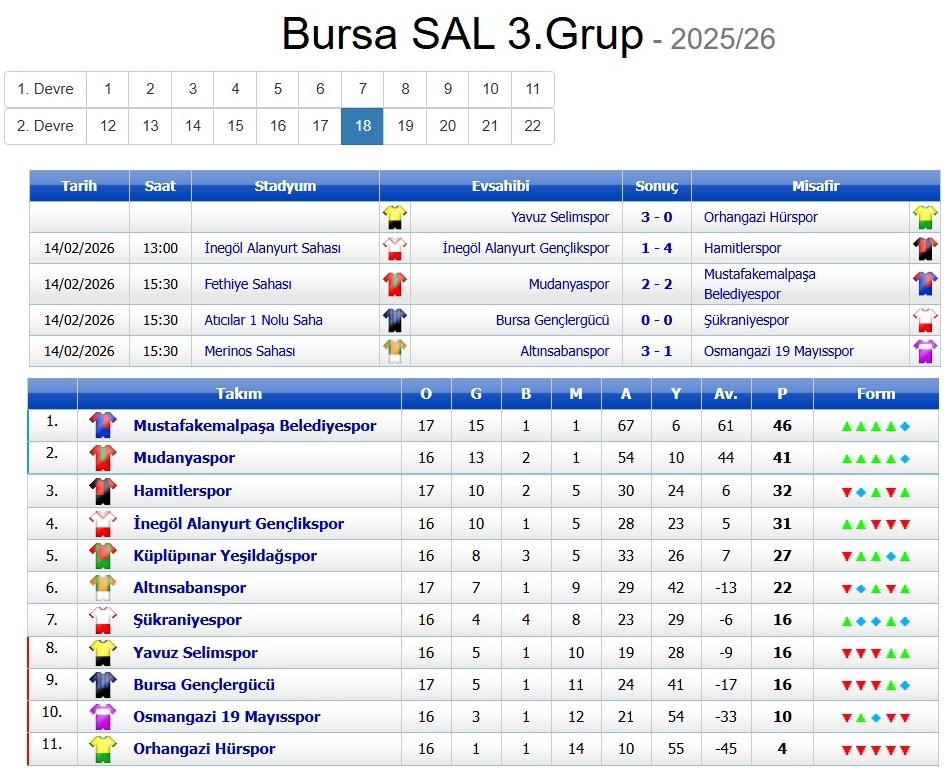Go to week 22 tab
946x774 pixels.
[532, 126]
